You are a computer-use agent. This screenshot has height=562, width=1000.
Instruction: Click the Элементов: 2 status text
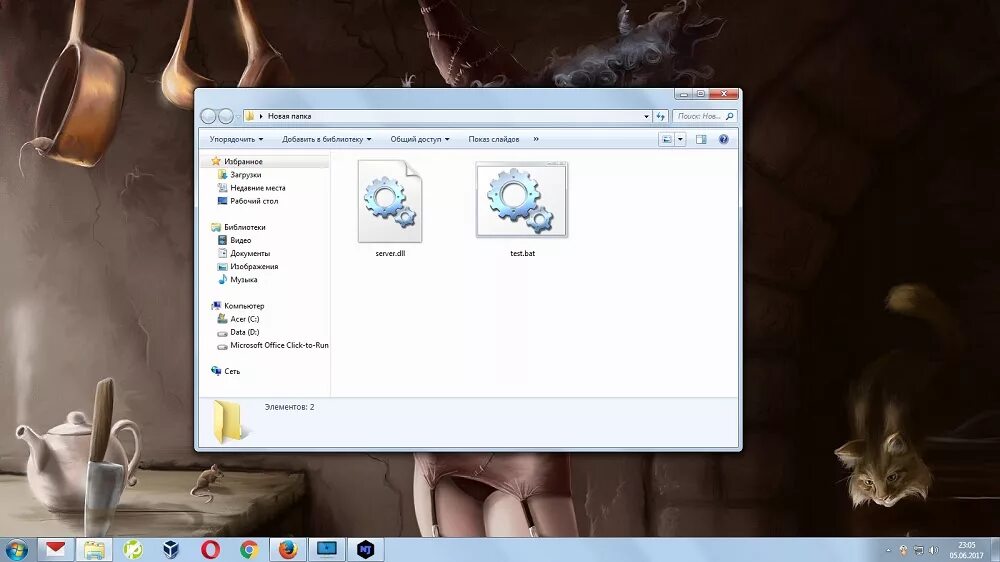pyautogui.click(x=290, y=407)
